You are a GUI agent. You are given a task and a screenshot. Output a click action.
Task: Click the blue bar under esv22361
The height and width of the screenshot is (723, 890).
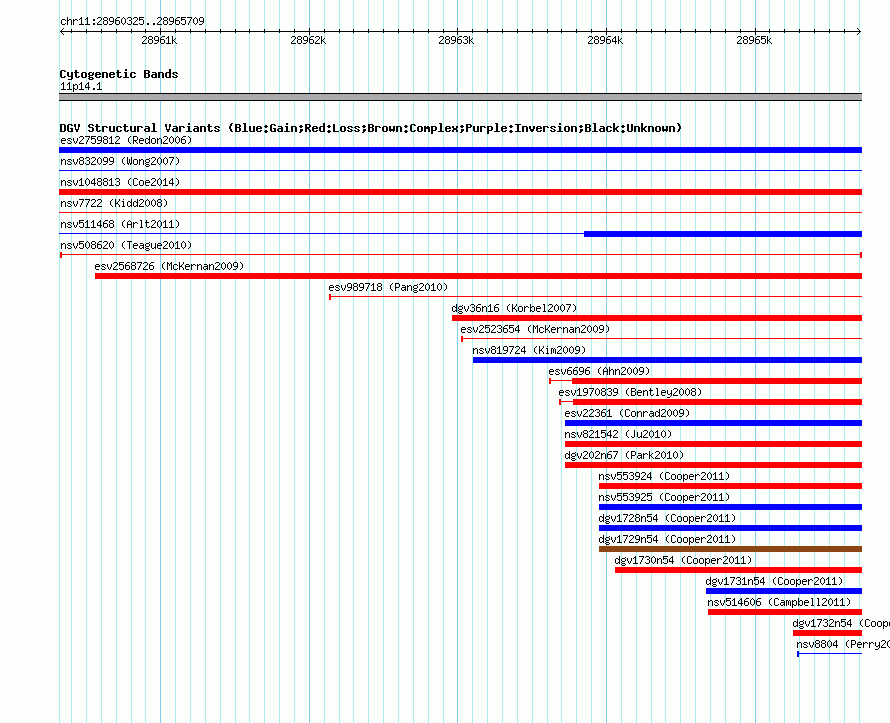(x=713, y=423)
